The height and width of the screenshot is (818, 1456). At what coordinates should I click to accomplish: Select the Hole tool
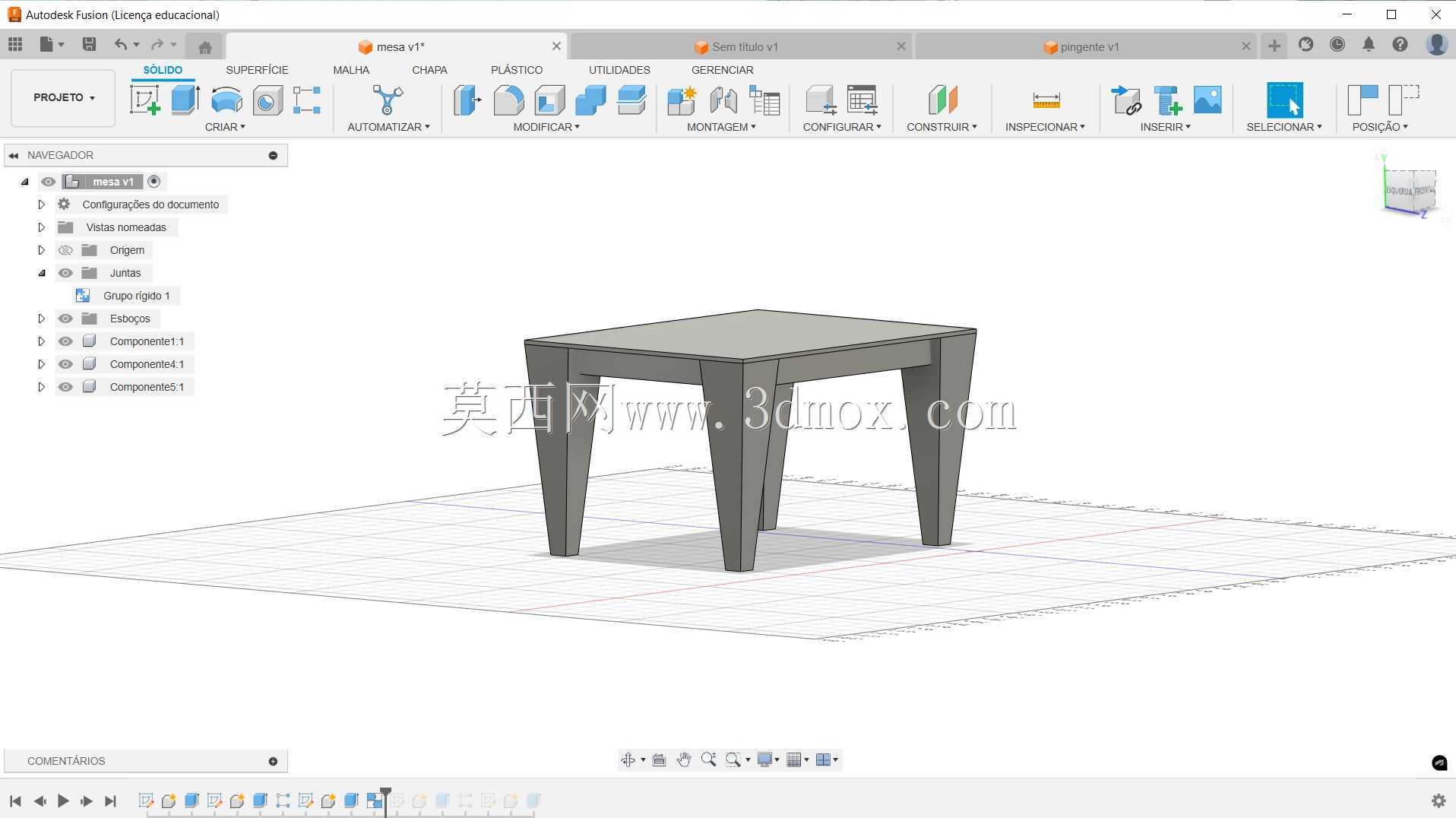[x=267, y=100]
